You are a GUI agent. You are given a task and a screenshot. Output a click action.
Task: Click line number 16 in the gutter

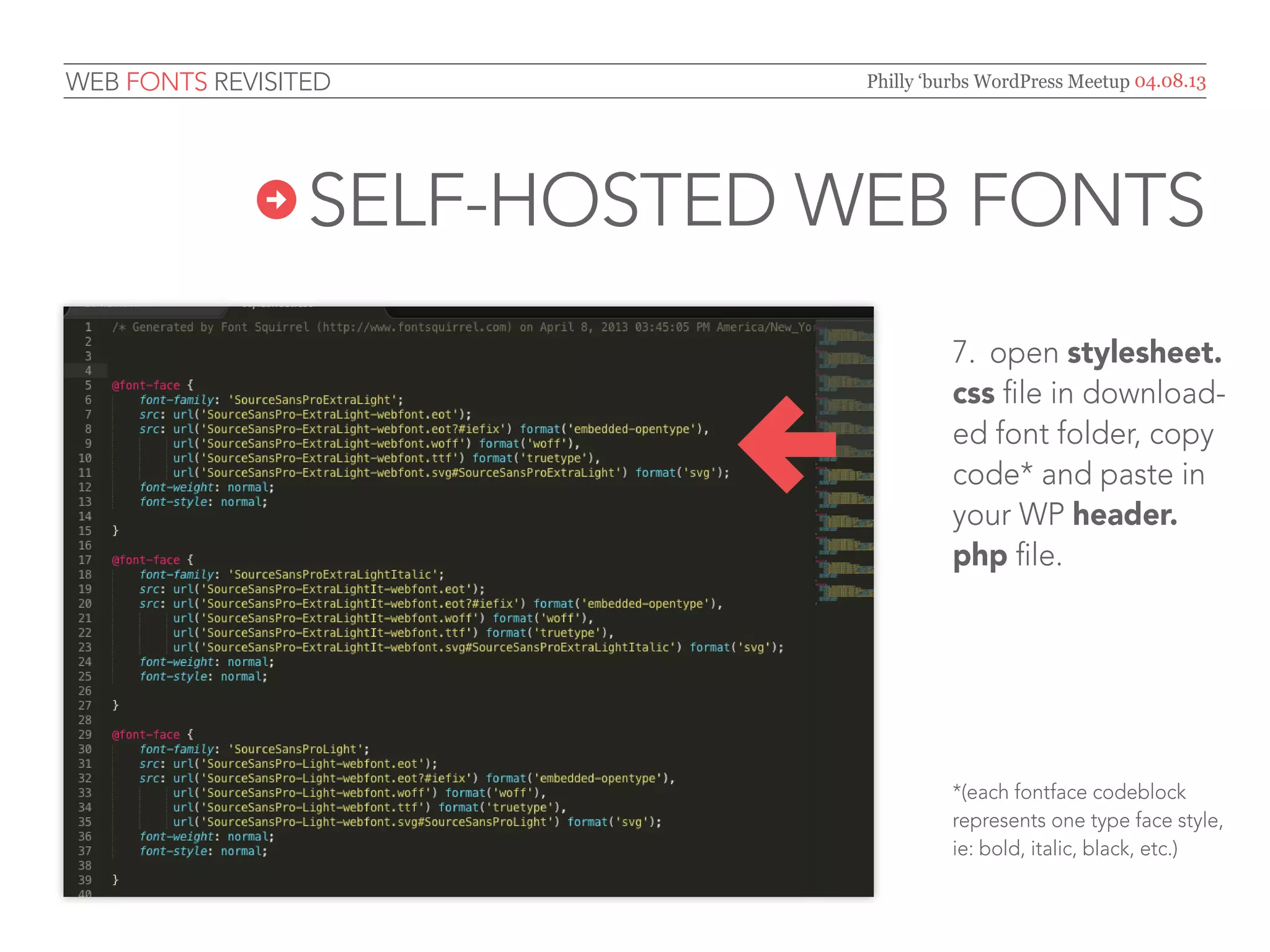point(85,545)
